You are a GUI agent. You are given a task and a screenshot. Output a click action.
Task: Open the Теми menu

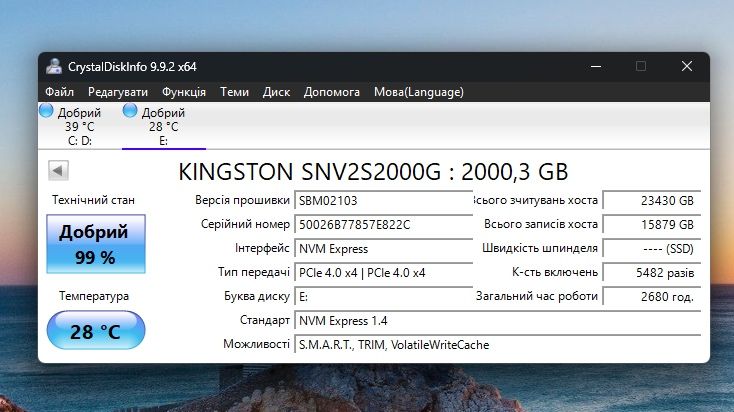point(235,92)
